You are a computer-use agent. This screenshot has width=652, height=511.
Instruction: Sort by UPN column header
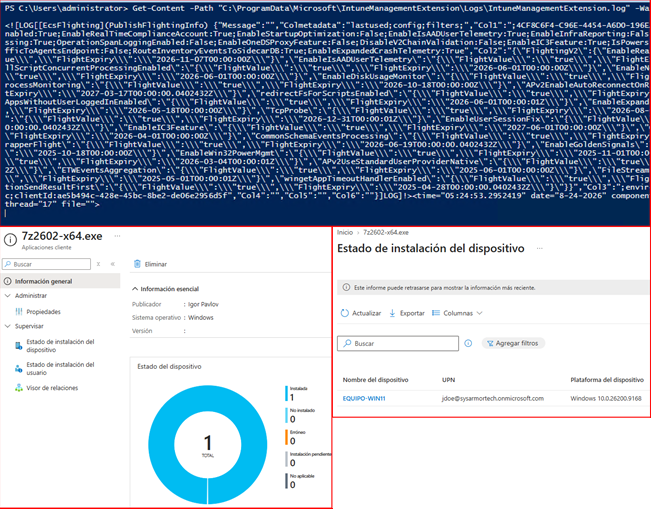point(449,380)
